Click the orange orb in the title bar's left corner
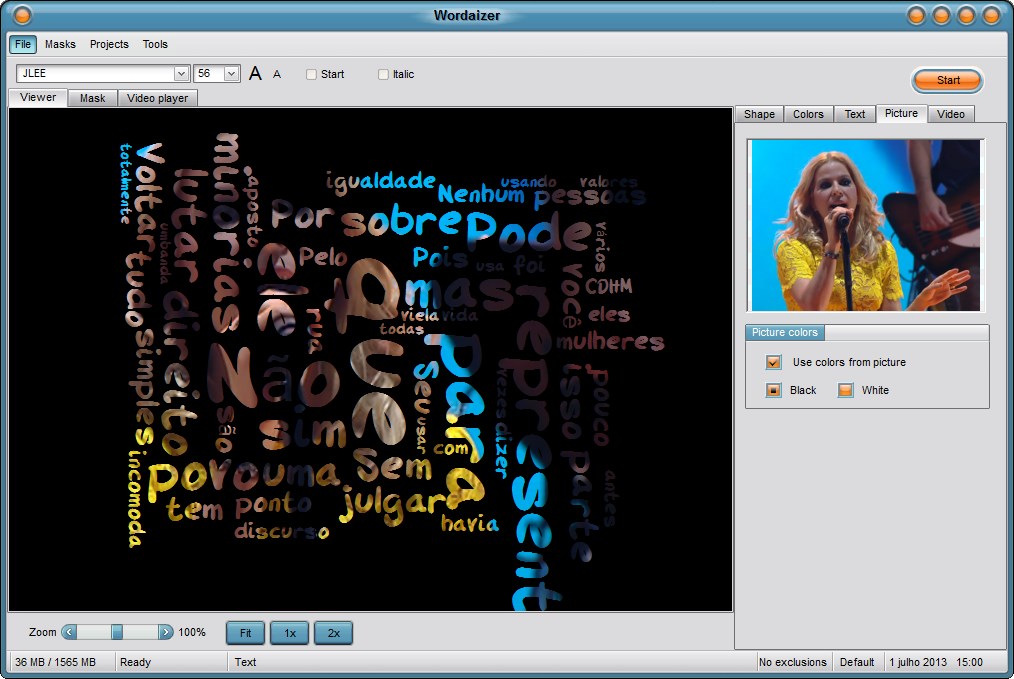The width and height of the screenshot is (1014, 679). point(22,14)
